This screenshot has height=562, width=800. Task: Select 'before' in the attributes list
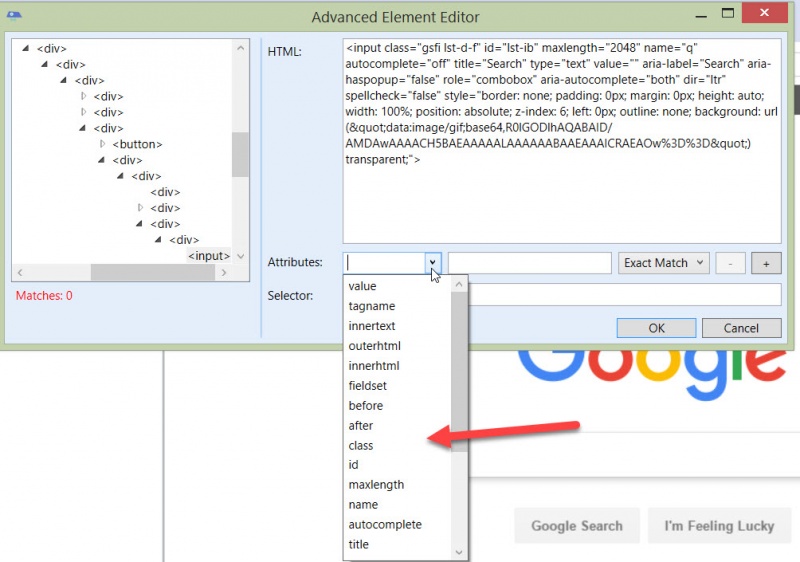365,405
